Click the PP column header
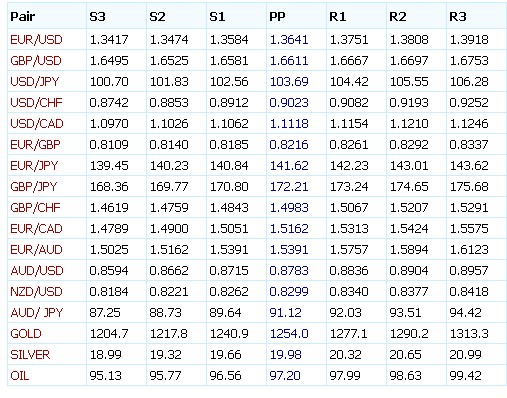507x398 pixels. (277, 17)
